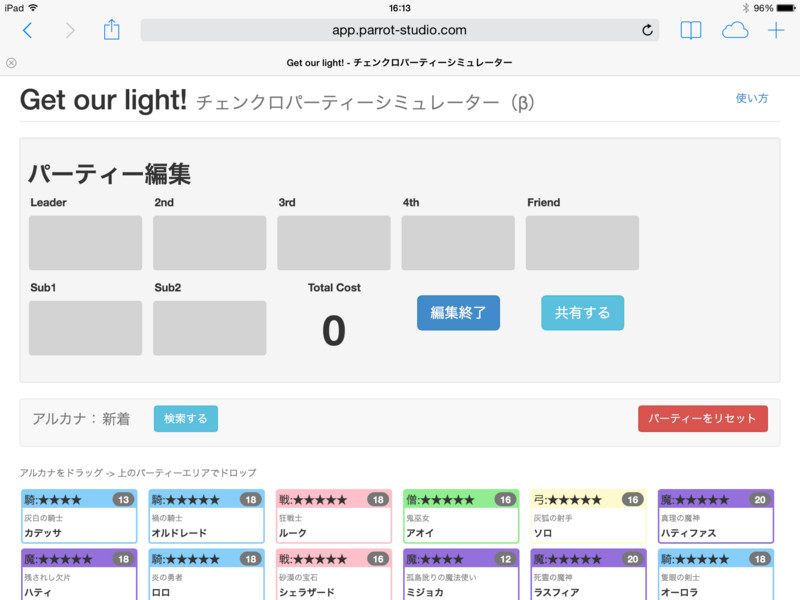Click the 検索する button
Viewport: 800px width, 600px height.
click(186, 419)
